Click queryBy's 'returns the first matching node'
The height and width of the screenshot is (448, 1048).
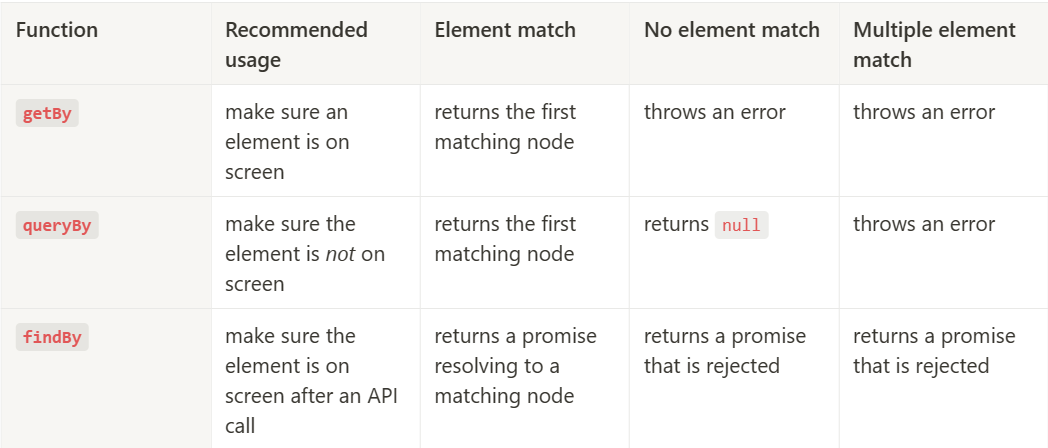(505, 238)
